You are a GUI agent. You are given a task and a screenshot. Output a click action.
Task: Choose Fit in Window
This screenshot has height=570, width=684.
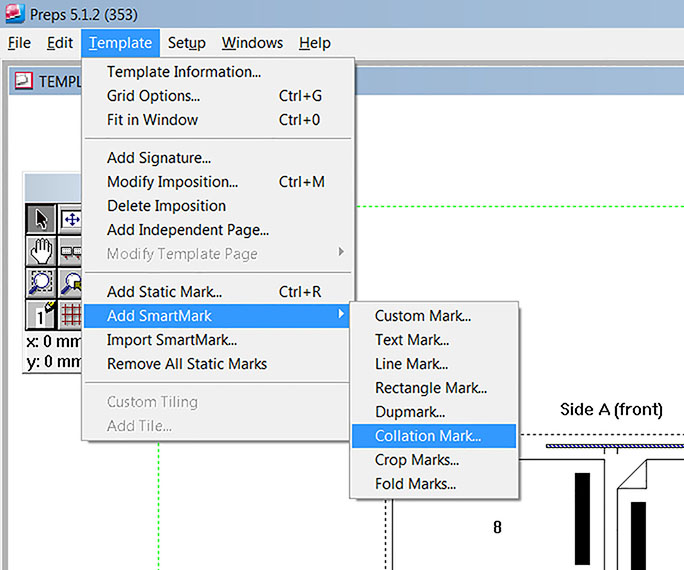[x=217, y=119]
